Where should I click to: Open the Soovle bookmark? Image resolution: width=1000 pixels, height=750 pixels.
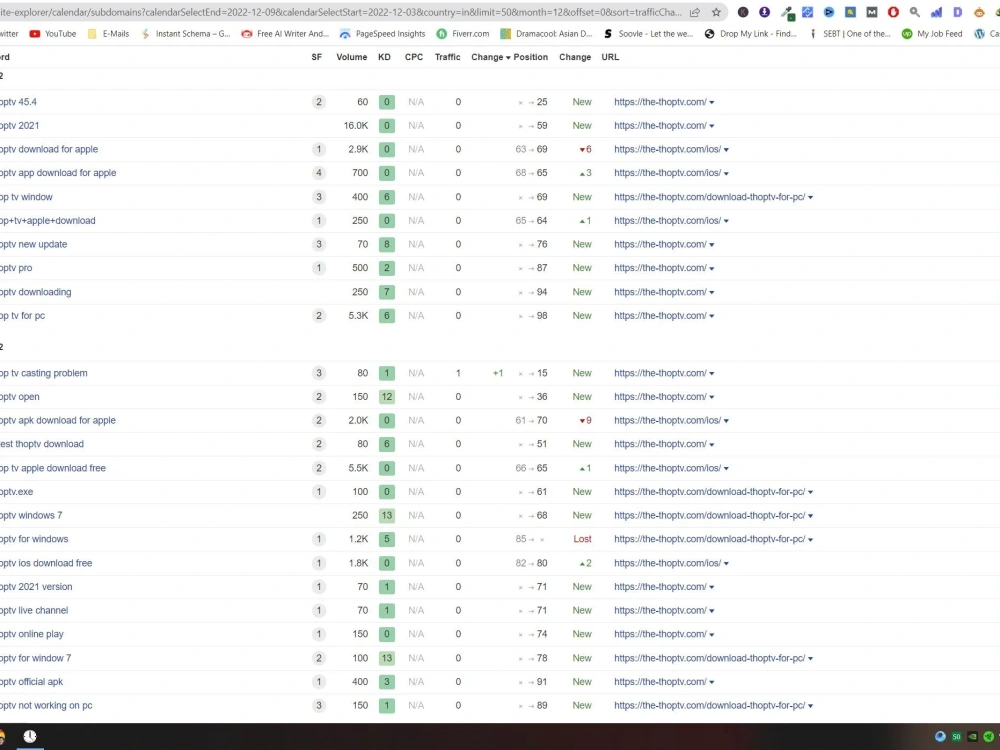click(x=648, y=34)
